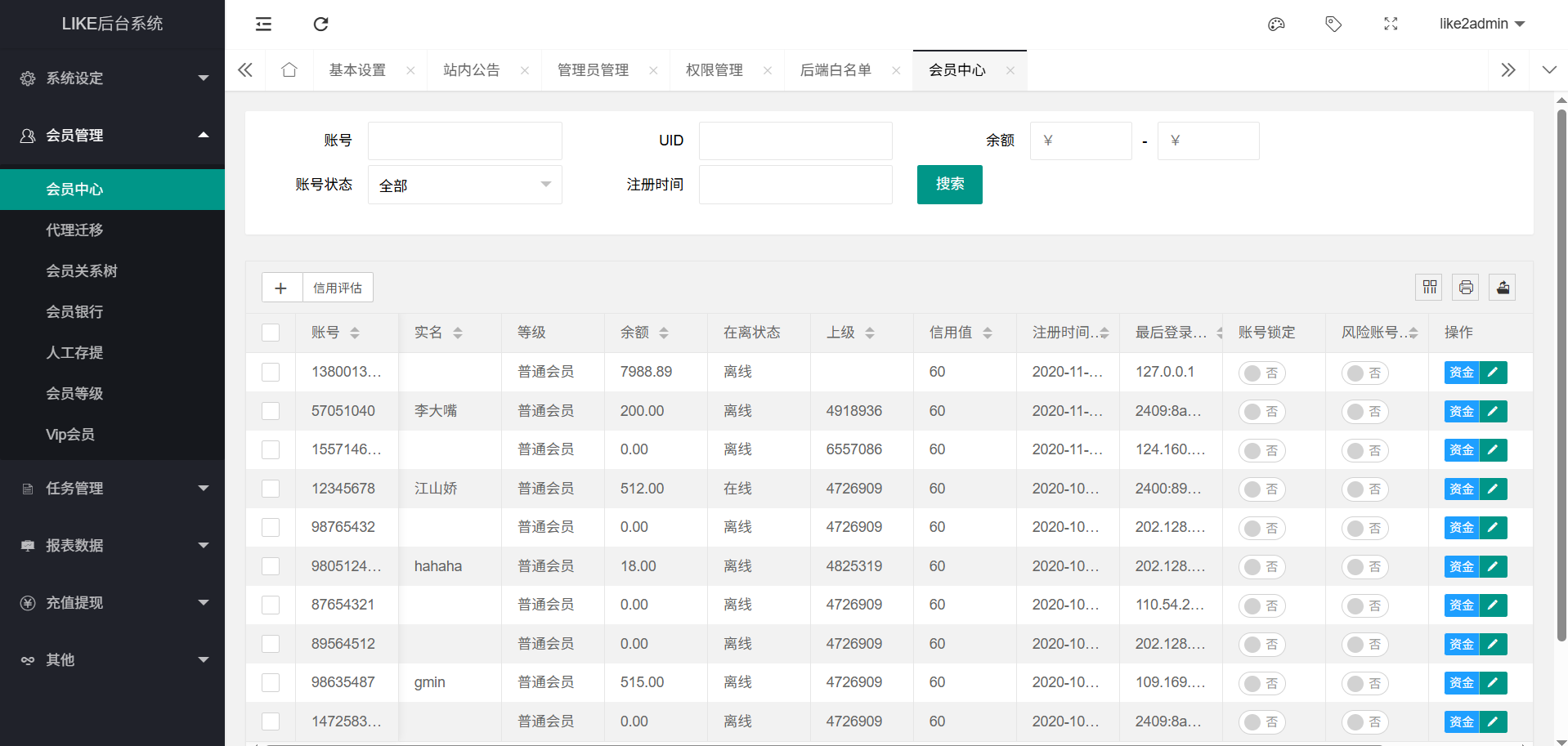Expand 任务管理 sidebar menu
Screen dimensions: 1568x746
click(112, 488)
